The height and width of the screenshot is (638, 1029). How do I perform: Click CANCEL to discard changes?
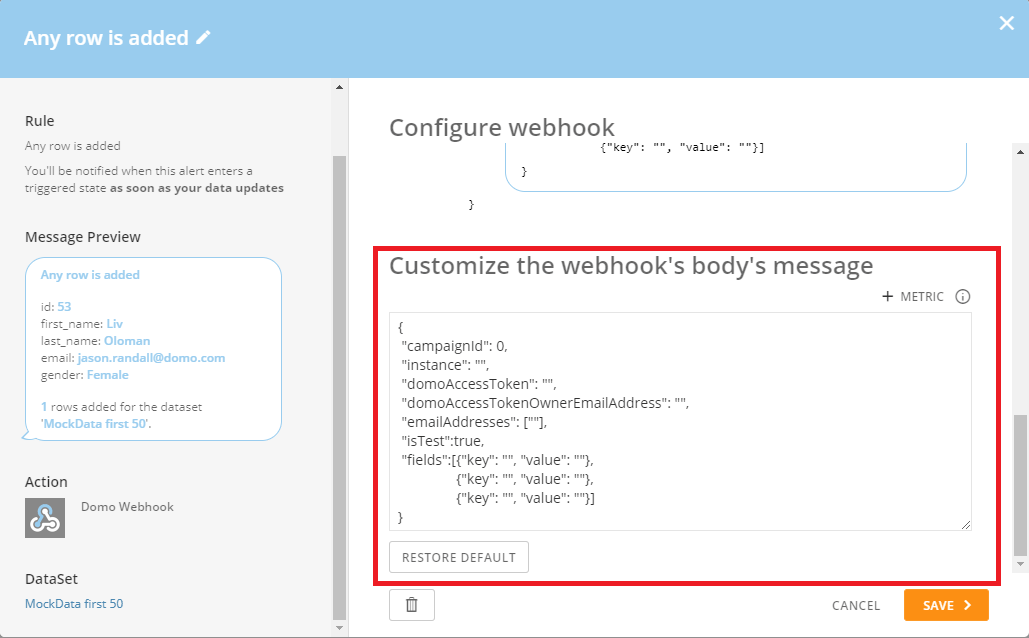(856, 605)
